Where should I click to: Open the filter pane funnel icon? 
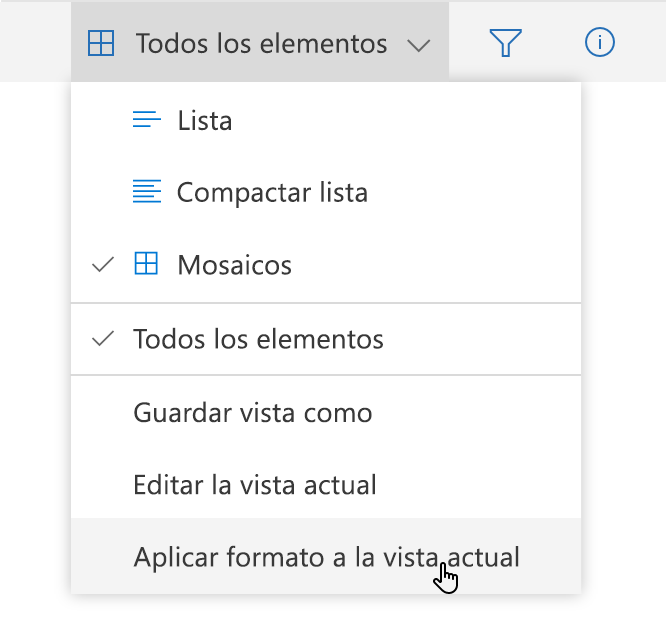pyautogui.click(x=505, y=42)
